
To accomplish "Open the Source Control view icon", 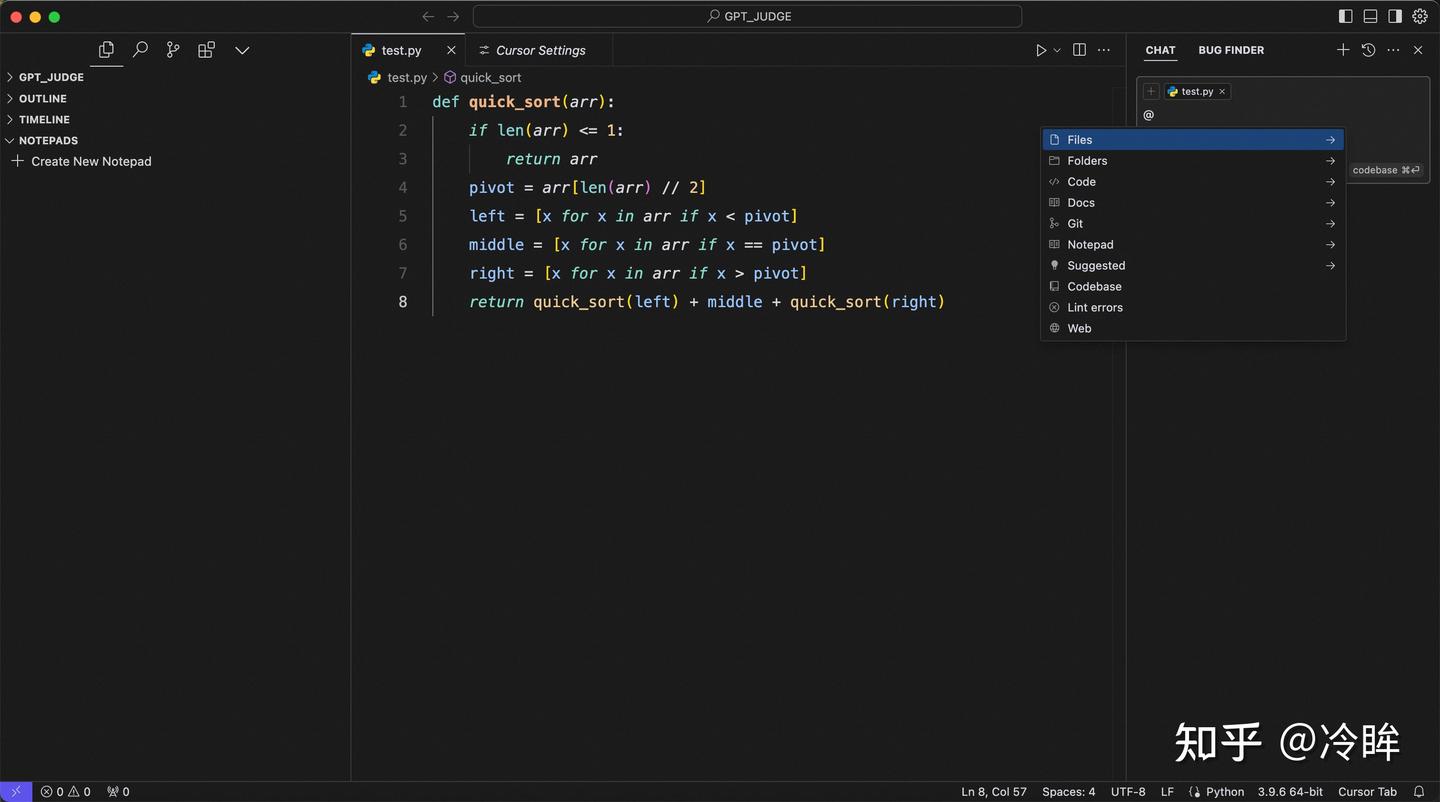I will tap(173, 50).
